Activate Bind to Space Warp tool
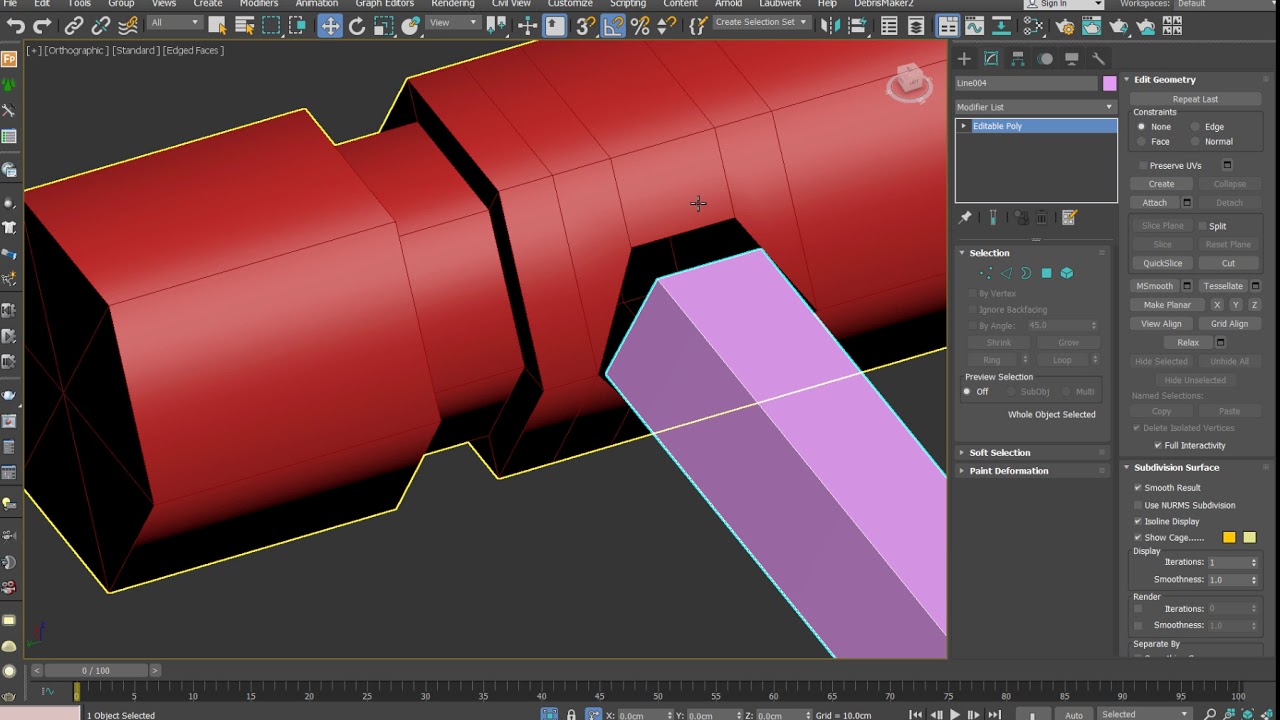The width and height of the screenshot is (1280, 720). [x=128, y=26]
